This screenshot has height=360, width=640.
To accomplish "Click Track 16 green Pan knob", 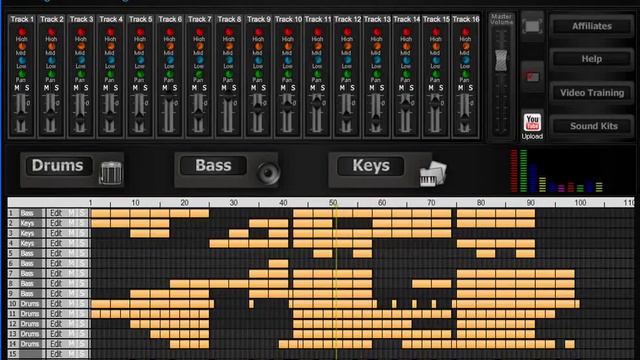I will point(466,74).
